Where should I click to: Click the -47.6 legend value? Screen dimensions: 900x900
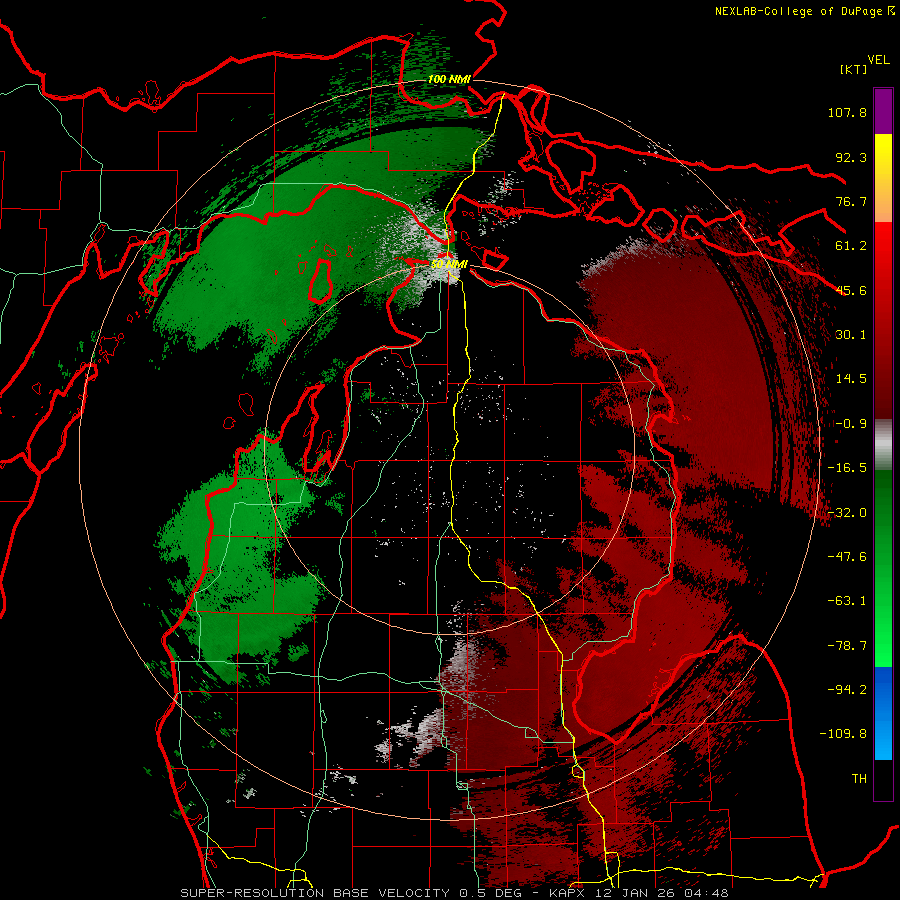click(847, 557)
